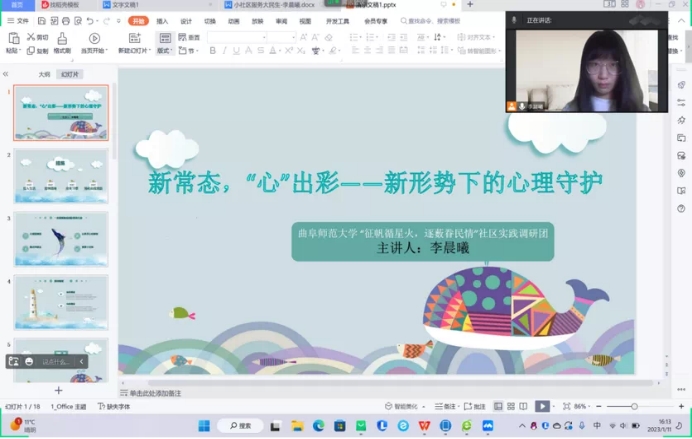Screen dimensions: 692x439
Task: Click the Undo arrow in quick toolbar
Action: pyautogui.click(x=90, y=20)
